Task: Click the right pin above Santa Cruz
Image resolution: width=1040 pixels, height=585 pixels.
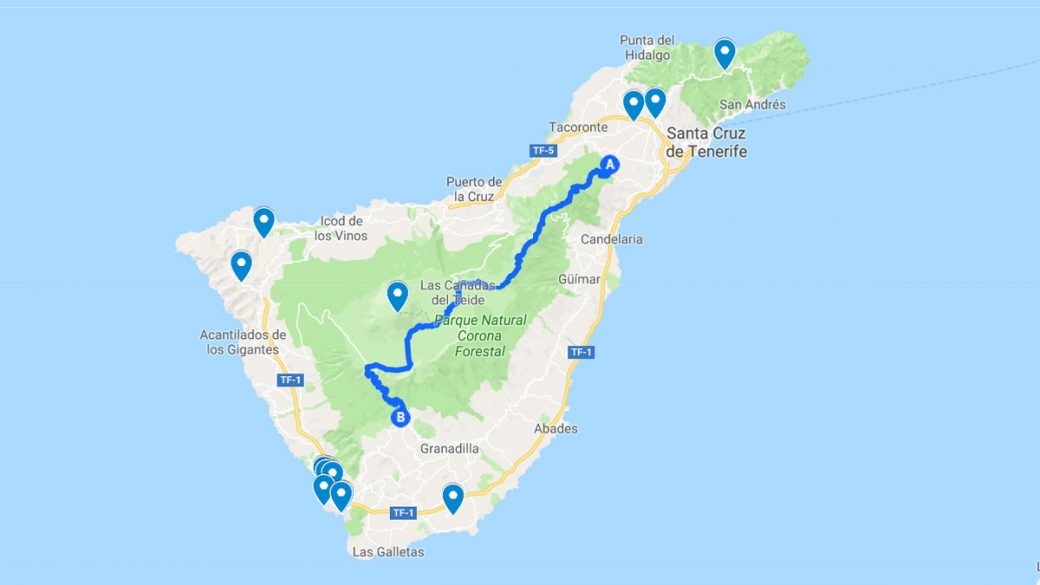Action: 655,103
